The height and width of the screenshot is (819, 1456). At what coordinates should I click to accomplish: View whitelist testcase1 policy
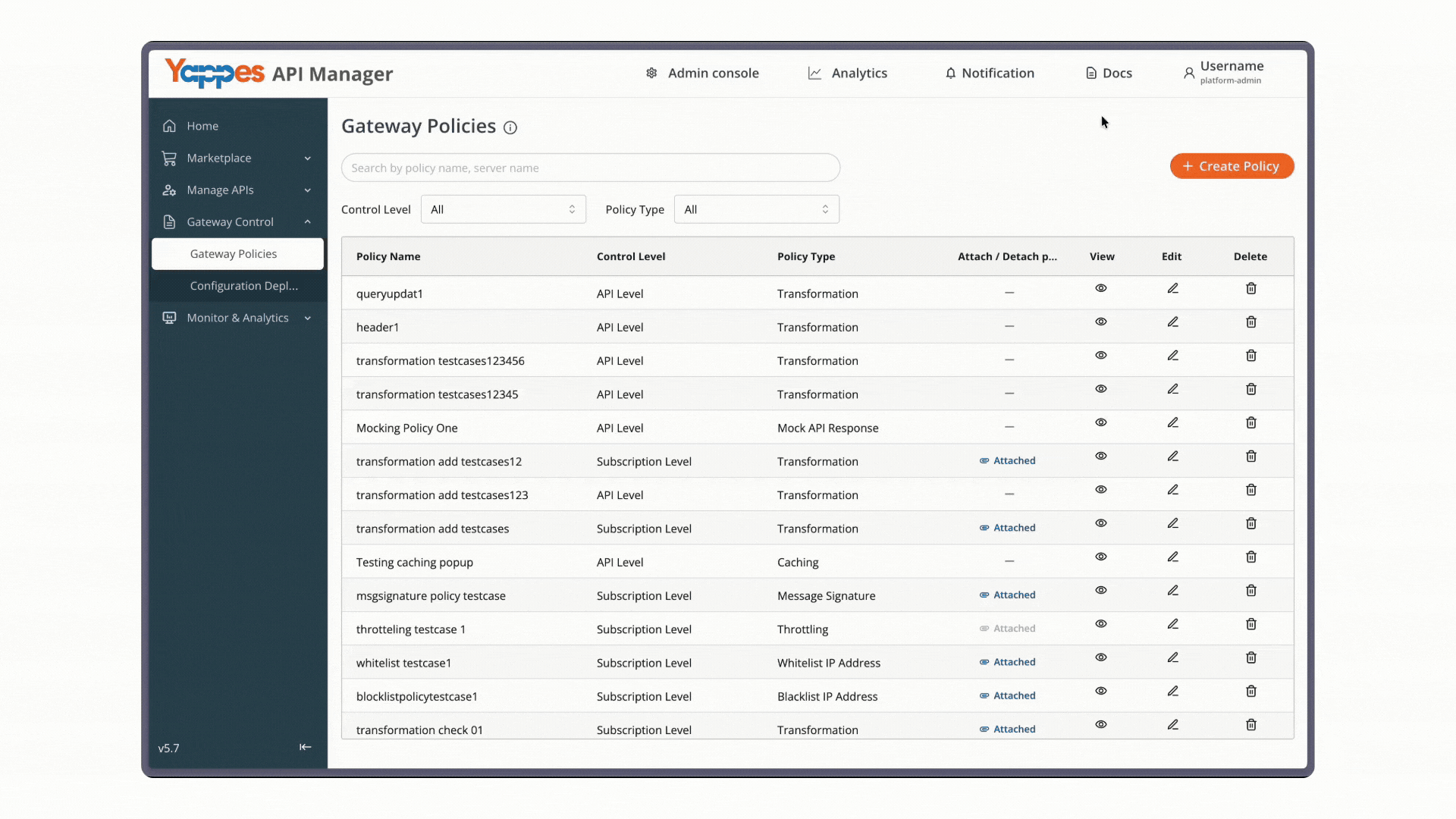tap(1101, 657)
